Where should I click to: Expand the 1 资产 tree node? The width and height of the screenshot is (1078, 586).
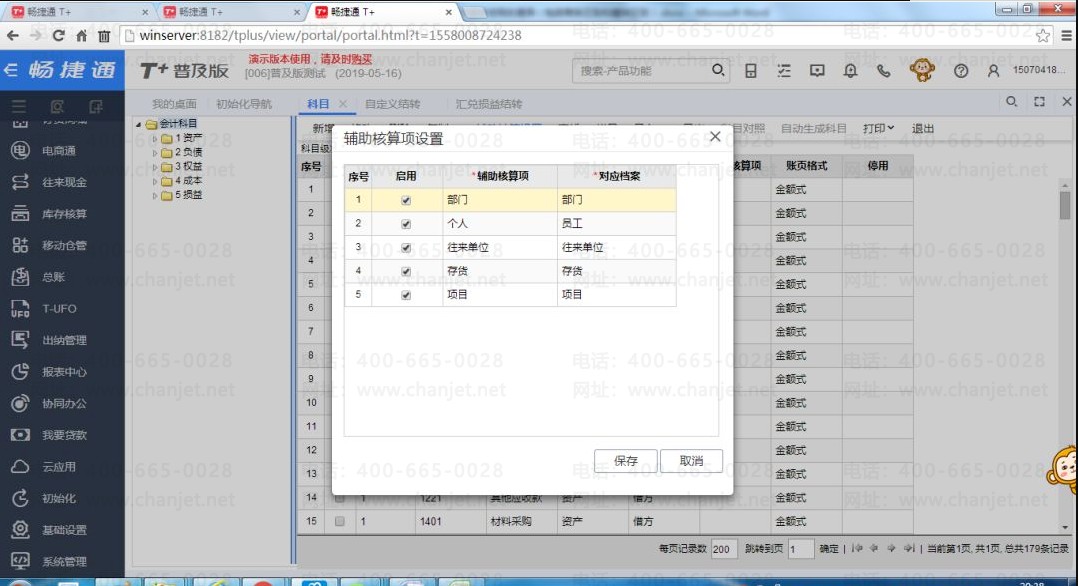(155, 138)
